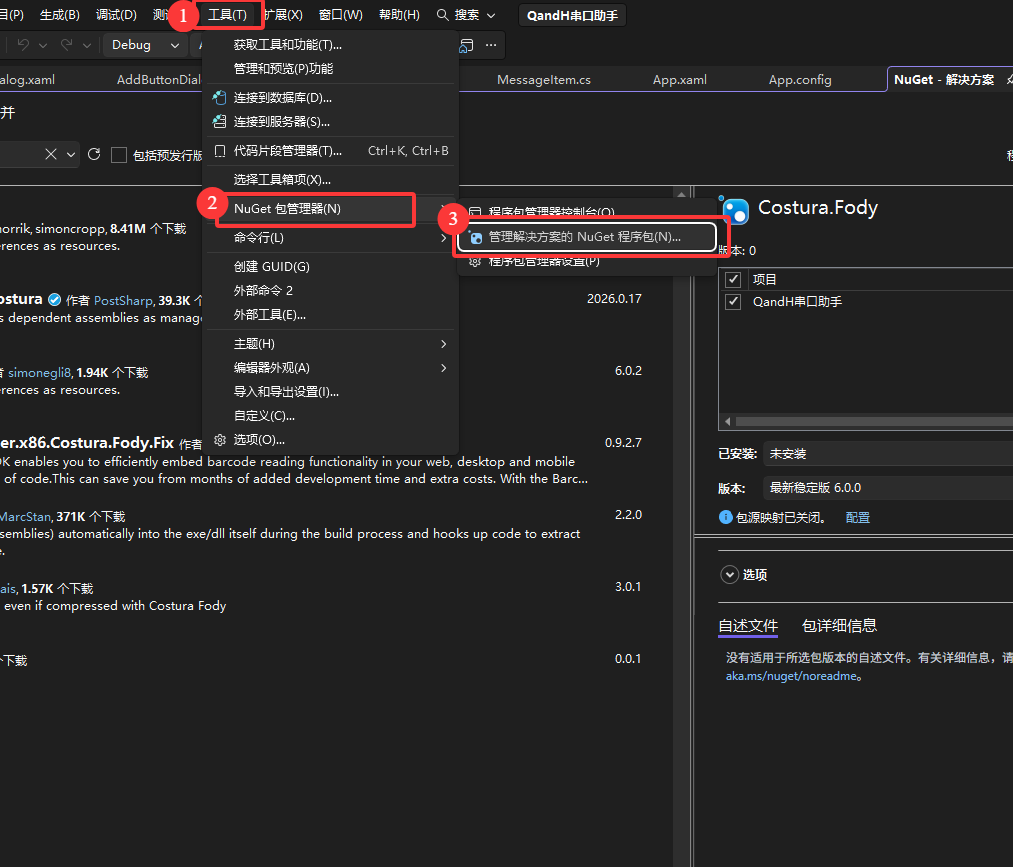This screenshot has height=867, width=1013.
Task: Select 外部命令 2 menu entry
Action: (329, 291)
